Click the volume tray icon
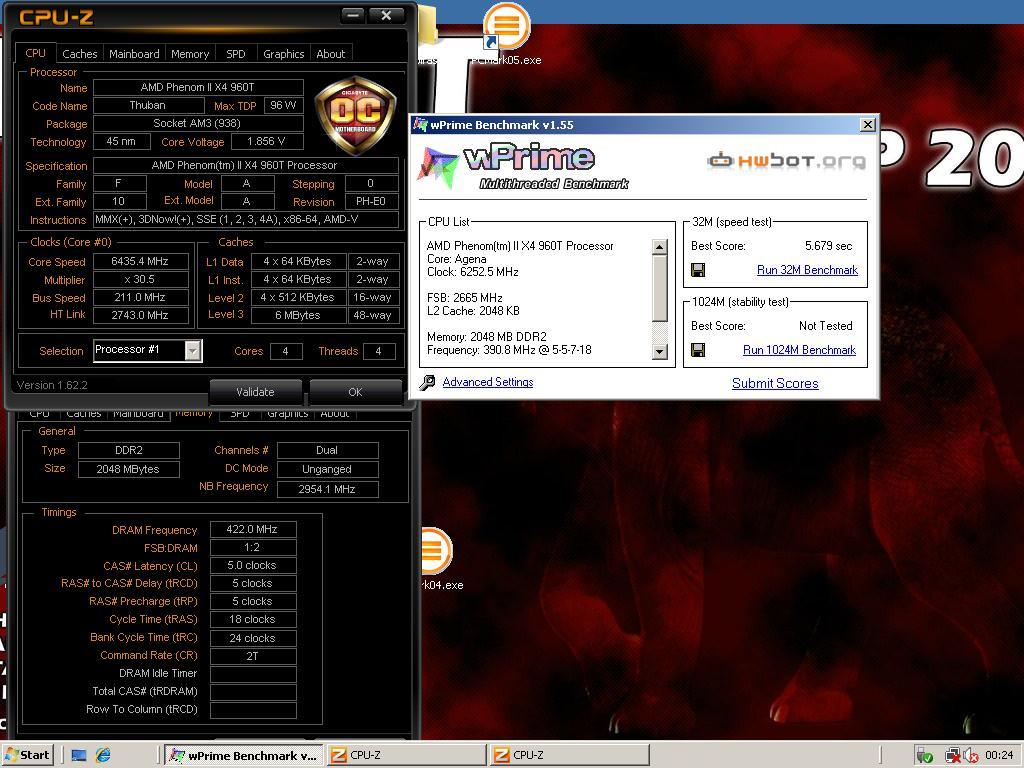This screenshot has height=768, width=1024. [x=970, y=756]
